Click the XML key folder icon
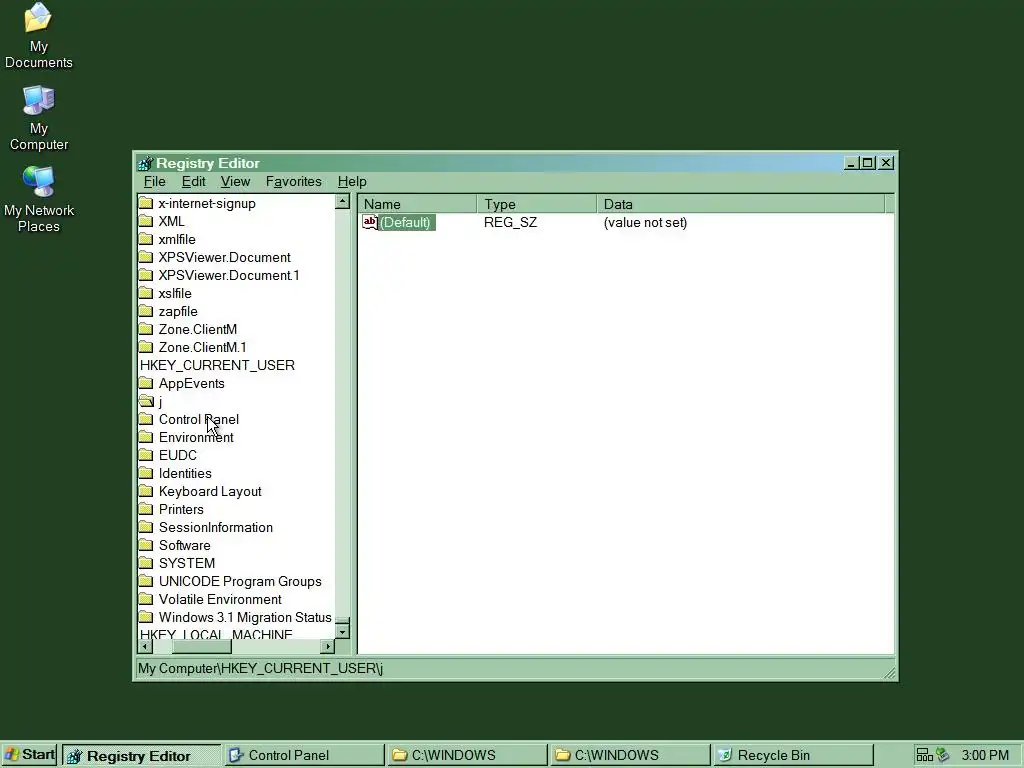The image size is (1024, 768). click(146, 221)
